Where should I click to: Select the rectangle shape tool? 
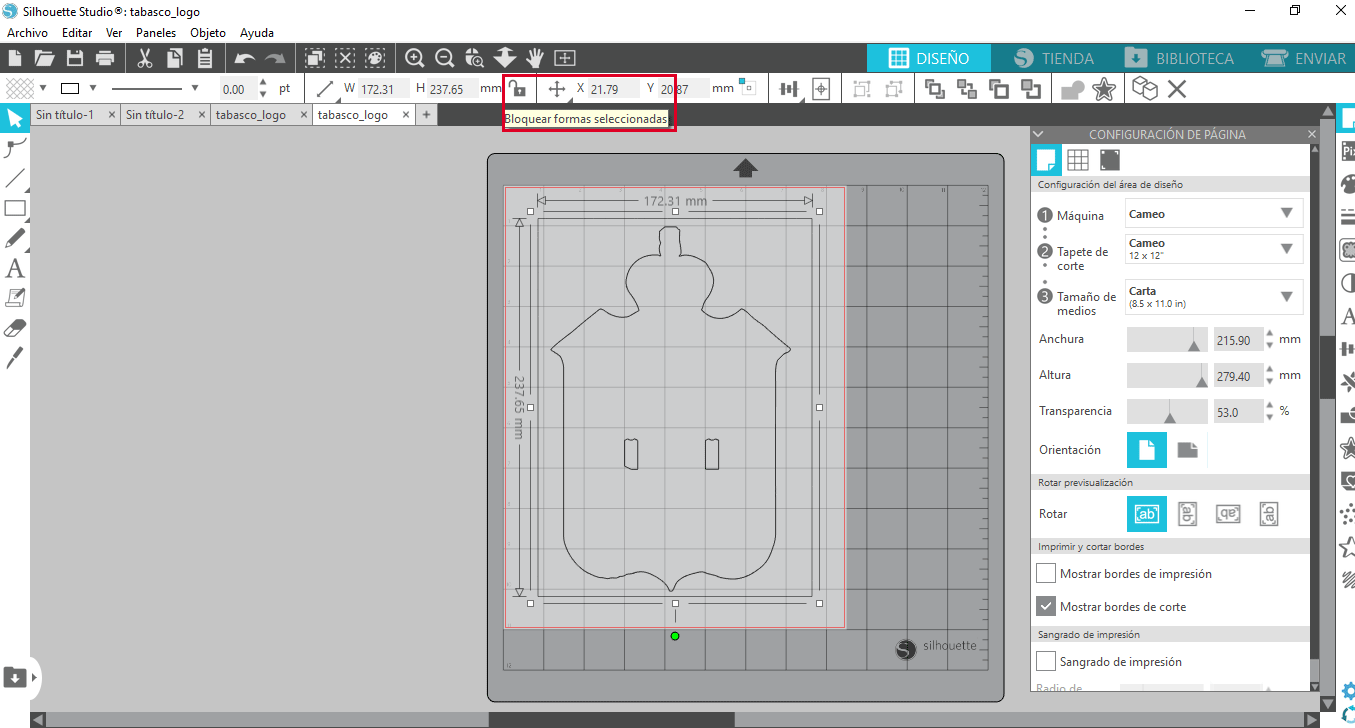15,209
